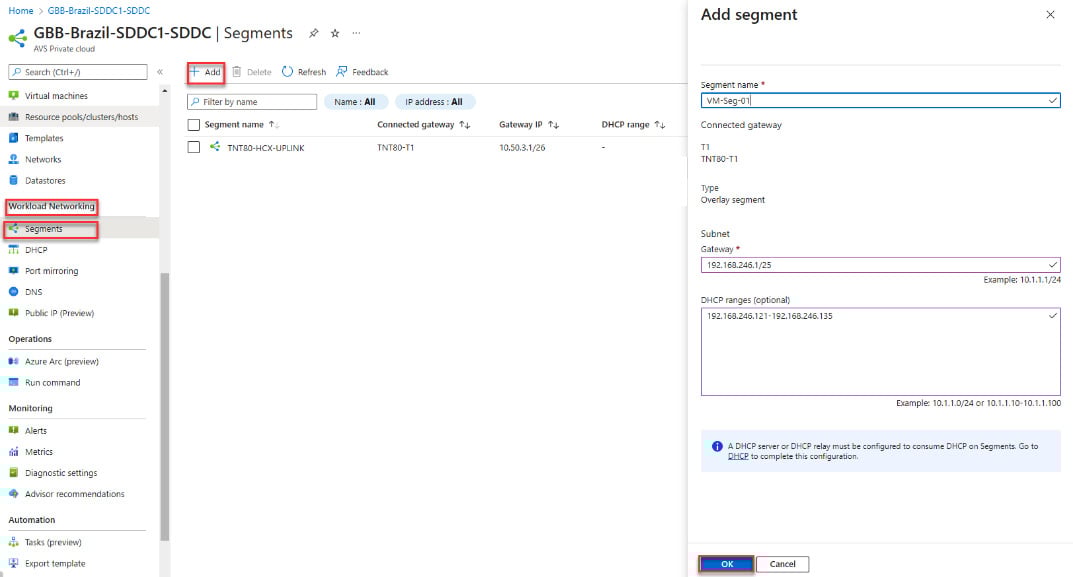Viewport: 1073px width, 577px height.
Task: Click the Networks icon
Action: coord(14,159)
